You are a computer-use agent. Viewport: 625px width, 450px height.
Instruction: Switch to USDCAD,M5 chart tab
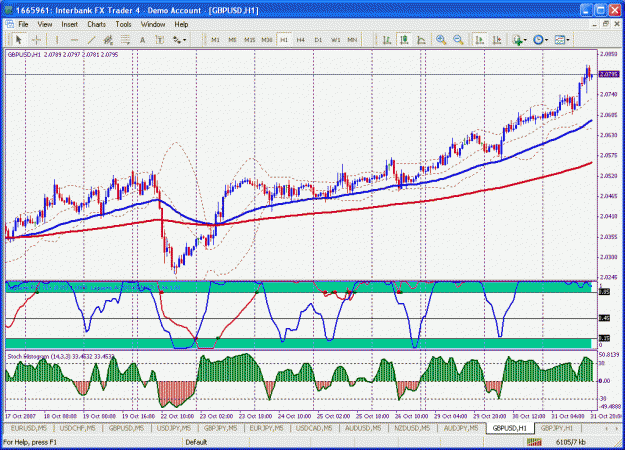pyautogui.click(x=314, y=428)
